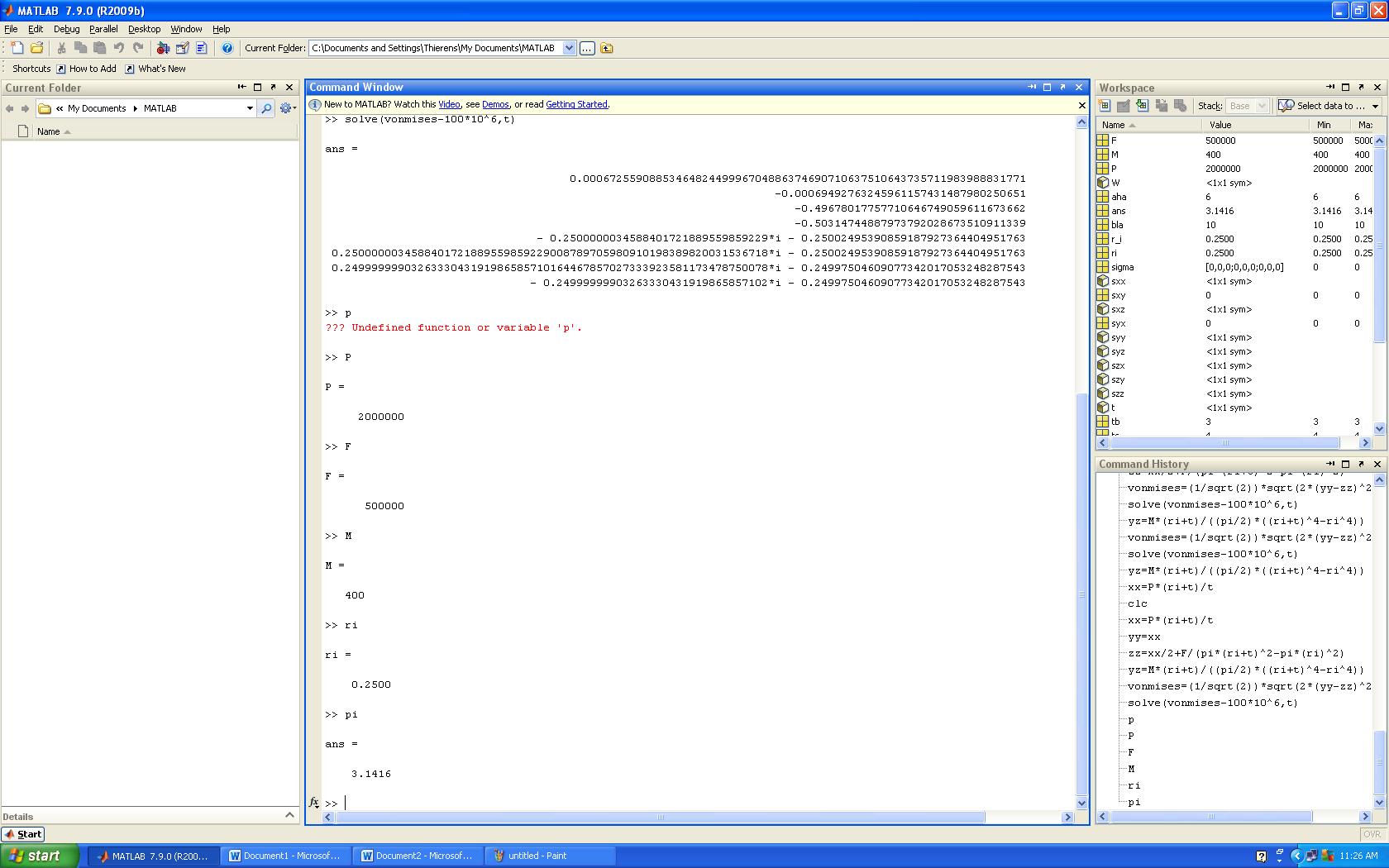Click the Copy toolbar icon
Viewport: 1389px width, 868px height.
(80, 48)
